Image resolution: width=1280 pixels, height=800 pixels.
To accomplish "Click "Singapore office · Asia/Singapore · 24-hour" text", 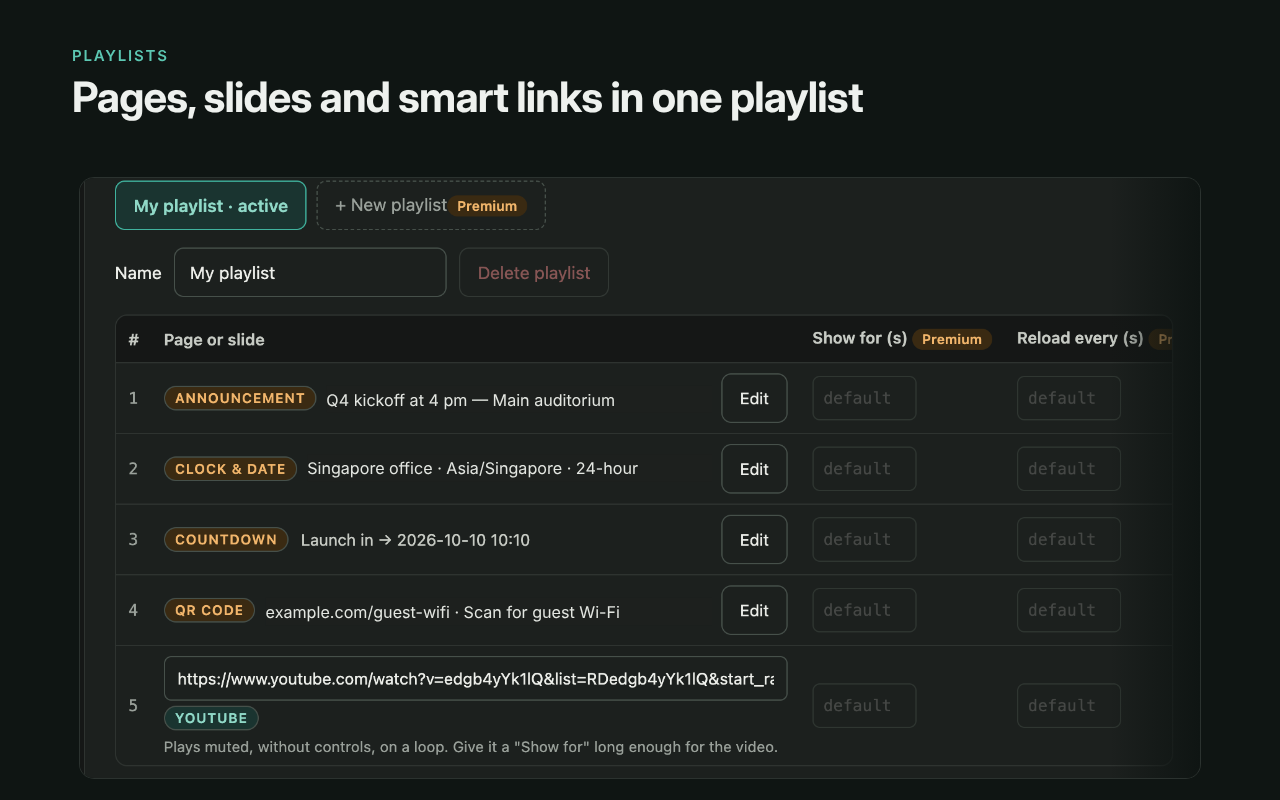I will click(x=472, y=469).
